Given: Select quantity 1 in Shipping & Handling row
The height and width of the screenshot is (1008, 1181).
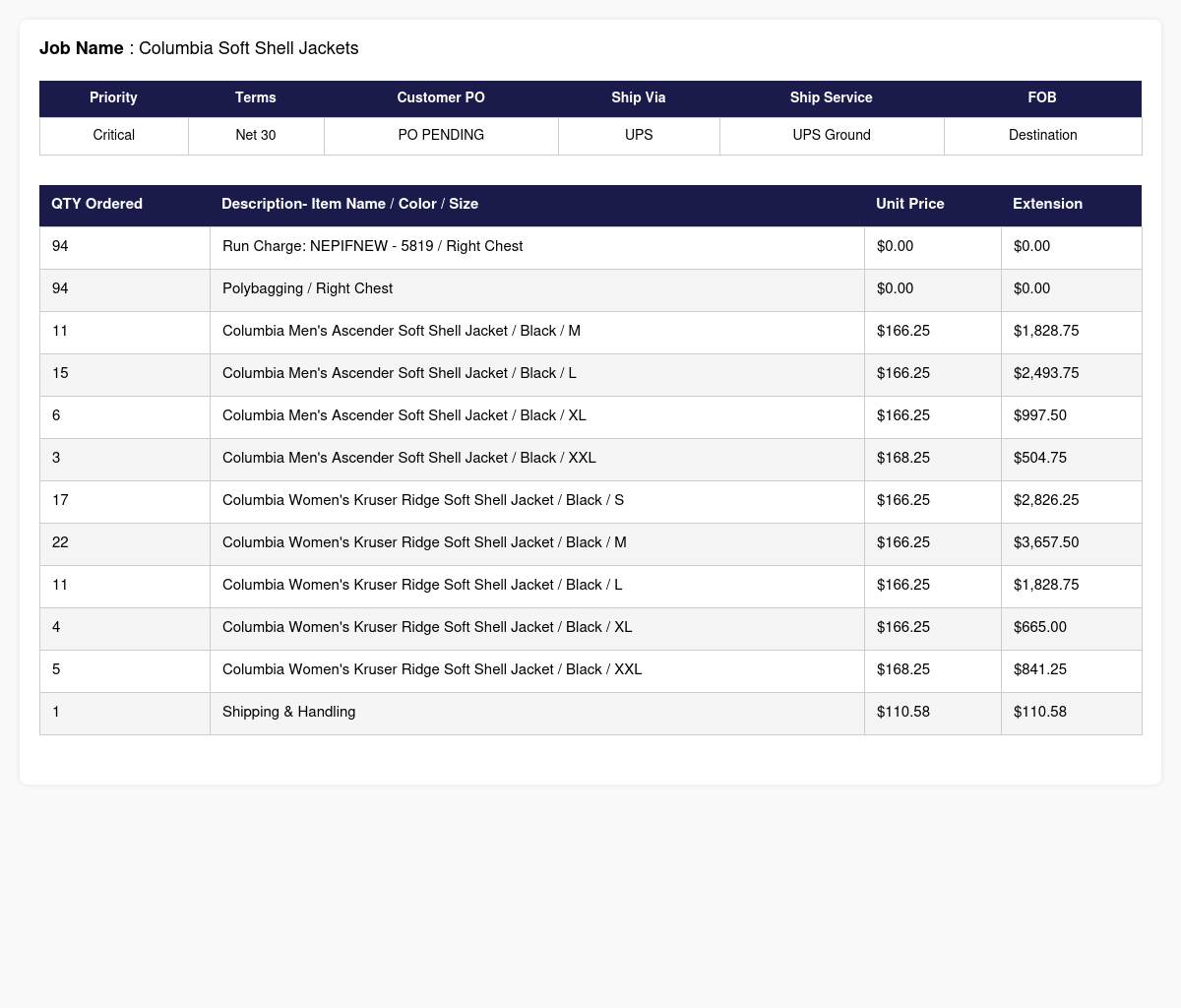Looking at the screenshot, I should (x=125, y=712).
